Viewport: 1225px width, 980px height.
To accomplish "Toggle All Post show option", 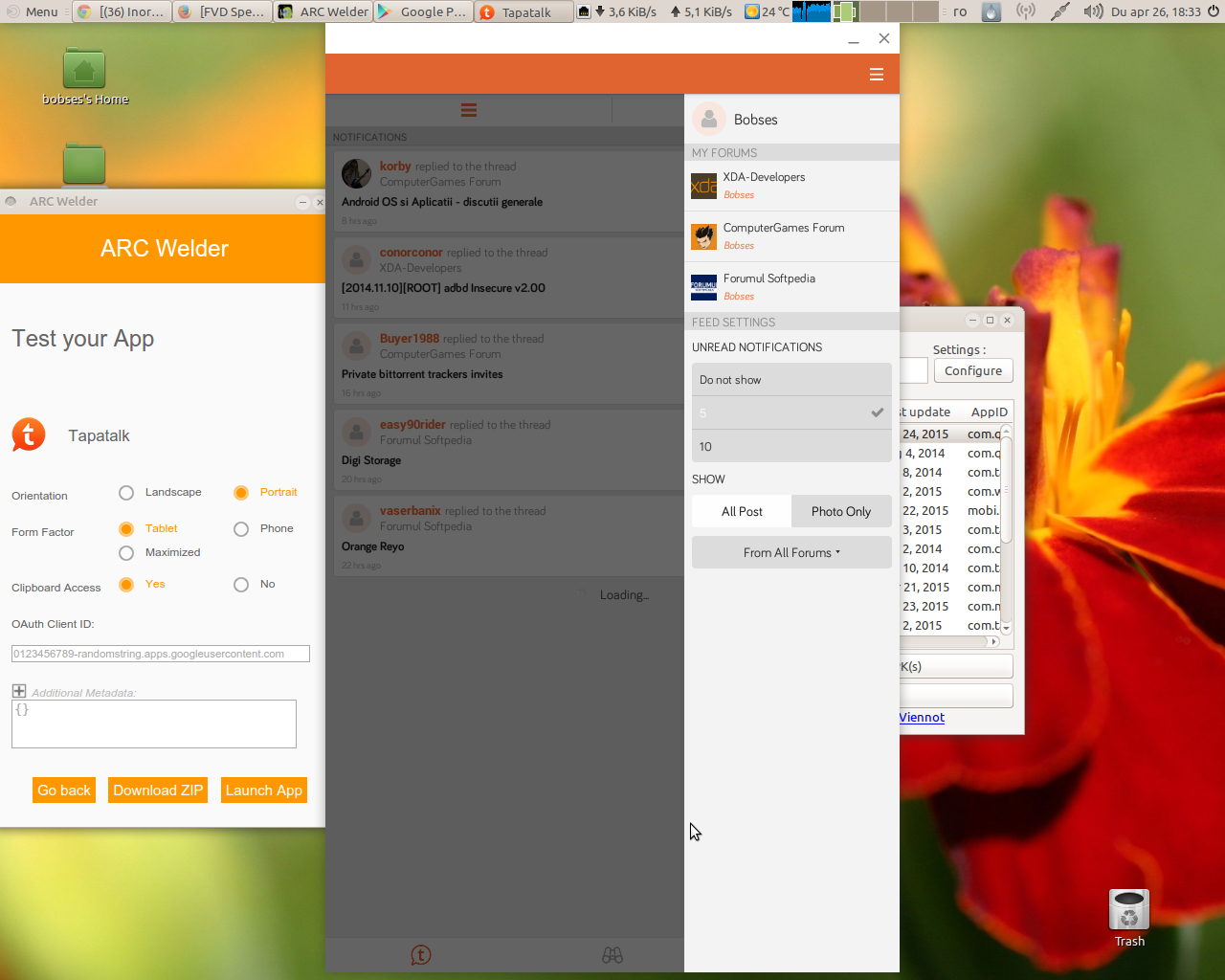I will click(x=742, y=511).
